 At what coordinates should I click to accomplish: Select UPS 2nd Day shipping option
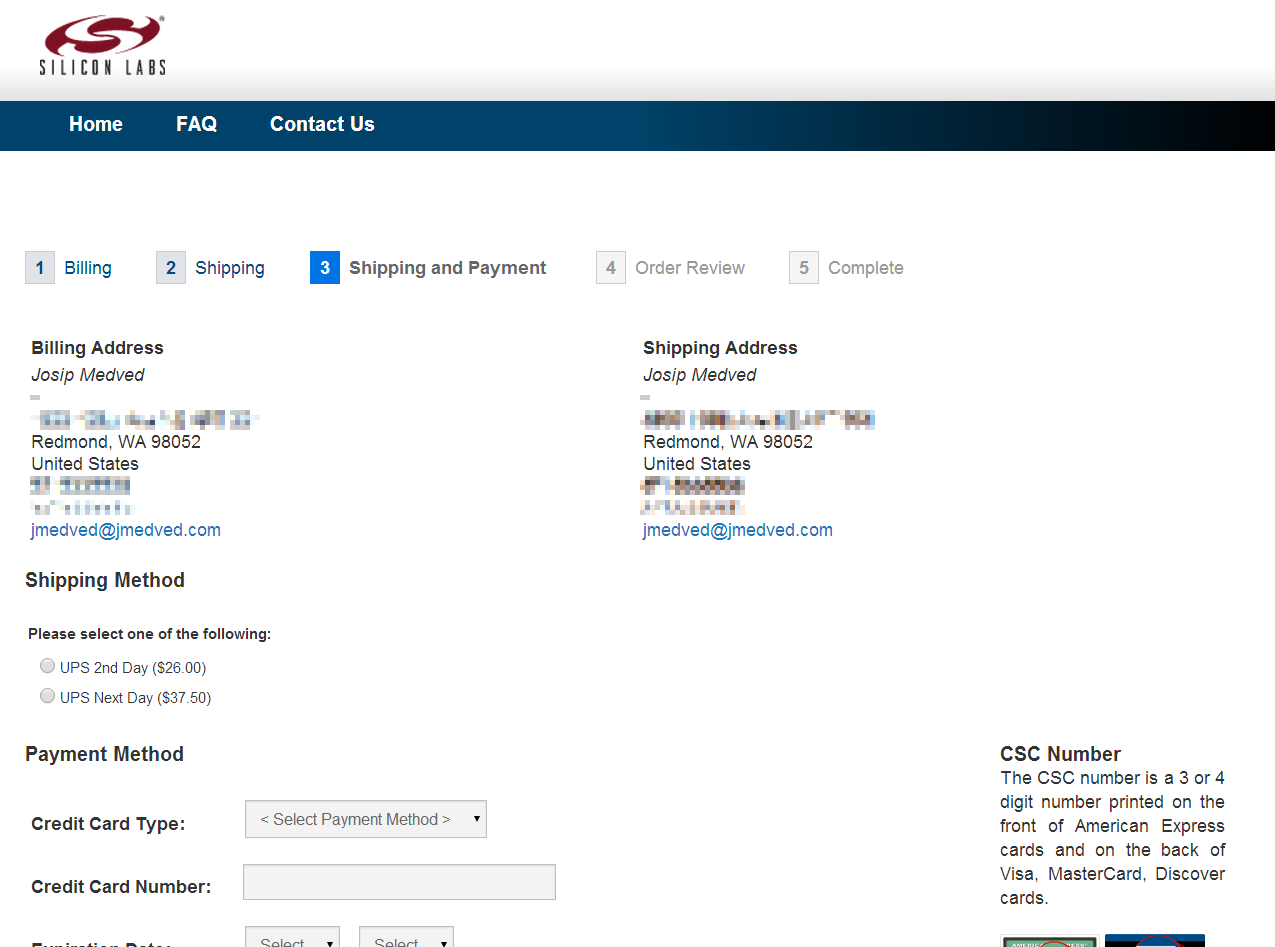tap(47, 666)
